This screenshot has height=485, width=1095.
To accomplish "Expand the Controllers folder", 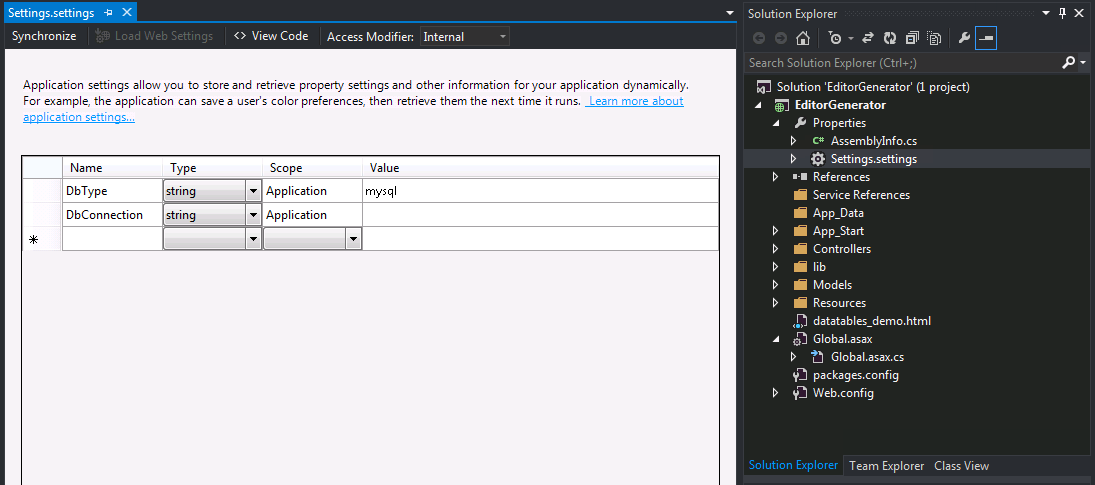I will pyautogui.click(x=776, y=249).
